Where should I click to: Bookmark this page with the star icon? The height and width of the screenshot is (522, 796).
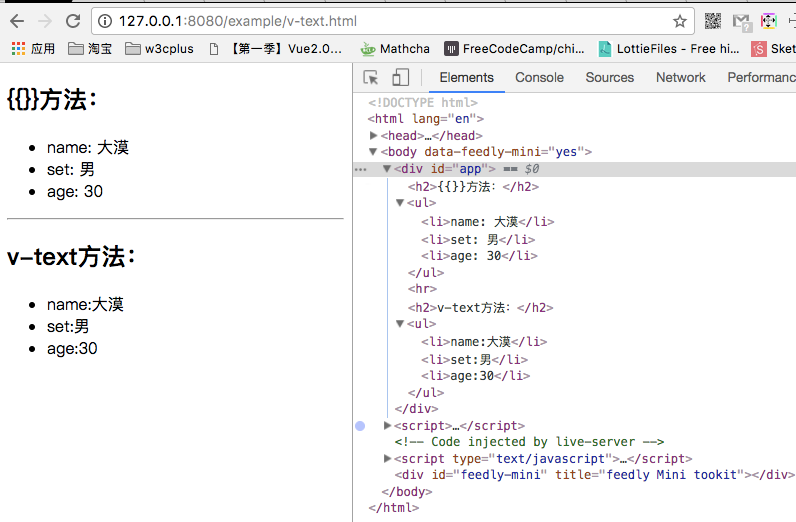pyautogui.click(x=680, y=21)
